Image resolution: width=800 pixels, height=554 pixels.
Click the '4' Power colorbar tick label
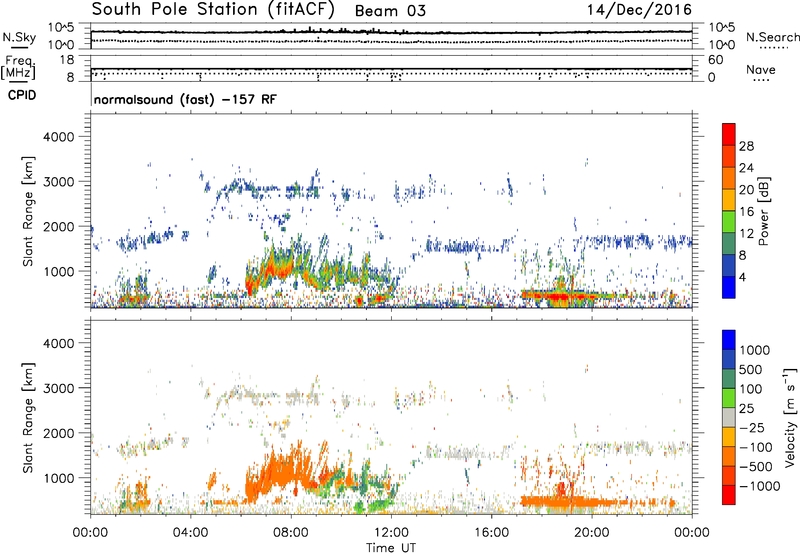(743, 278)
